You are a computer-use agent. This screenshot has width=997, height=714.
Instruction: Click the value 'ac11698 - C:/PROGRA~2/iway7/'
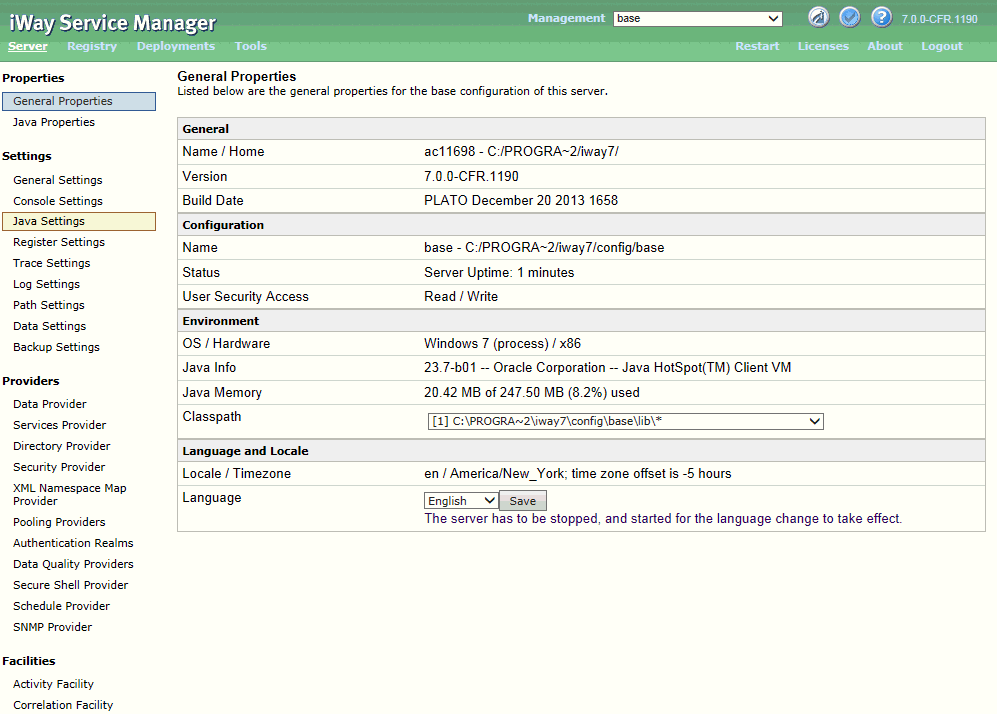point(521,151)
